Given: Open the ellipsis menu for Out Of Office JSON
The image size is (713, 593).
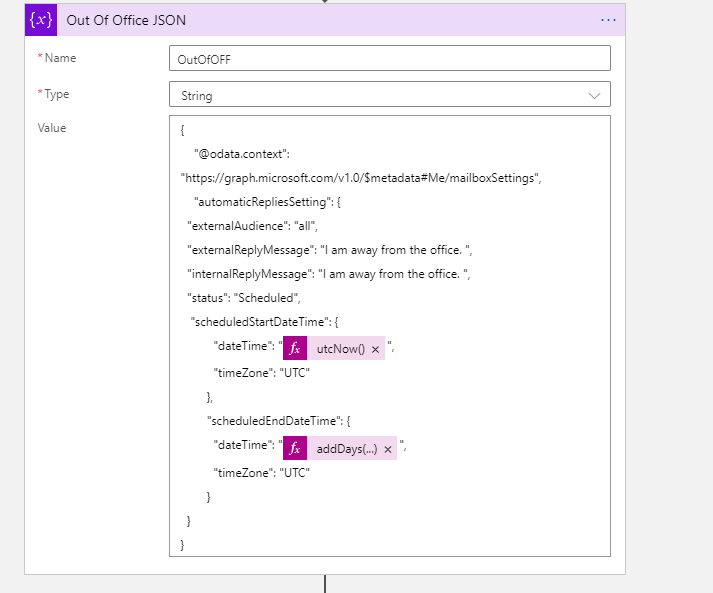Looking at the screenshot, I should (x=608, y=20).
